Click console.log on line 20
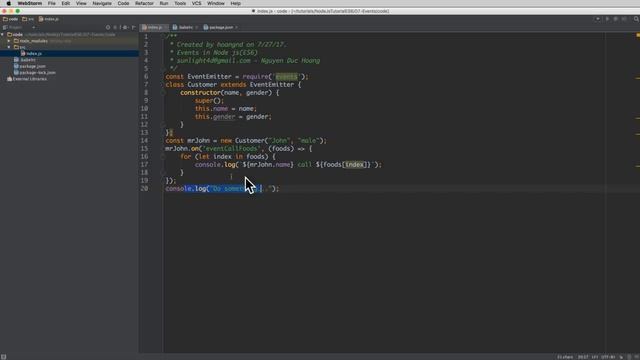This screenshot has width=640, height=360. (x=186, y=189)
